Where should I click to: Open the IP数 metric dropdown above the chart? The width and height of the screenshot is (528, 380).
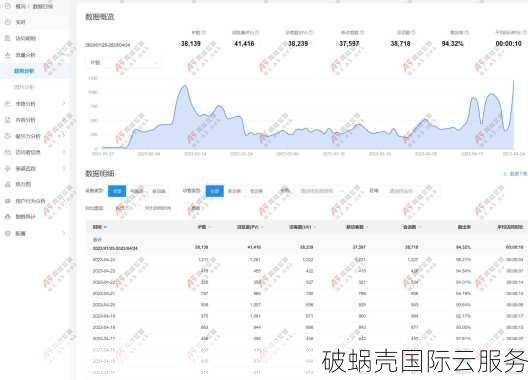[124, 63]
